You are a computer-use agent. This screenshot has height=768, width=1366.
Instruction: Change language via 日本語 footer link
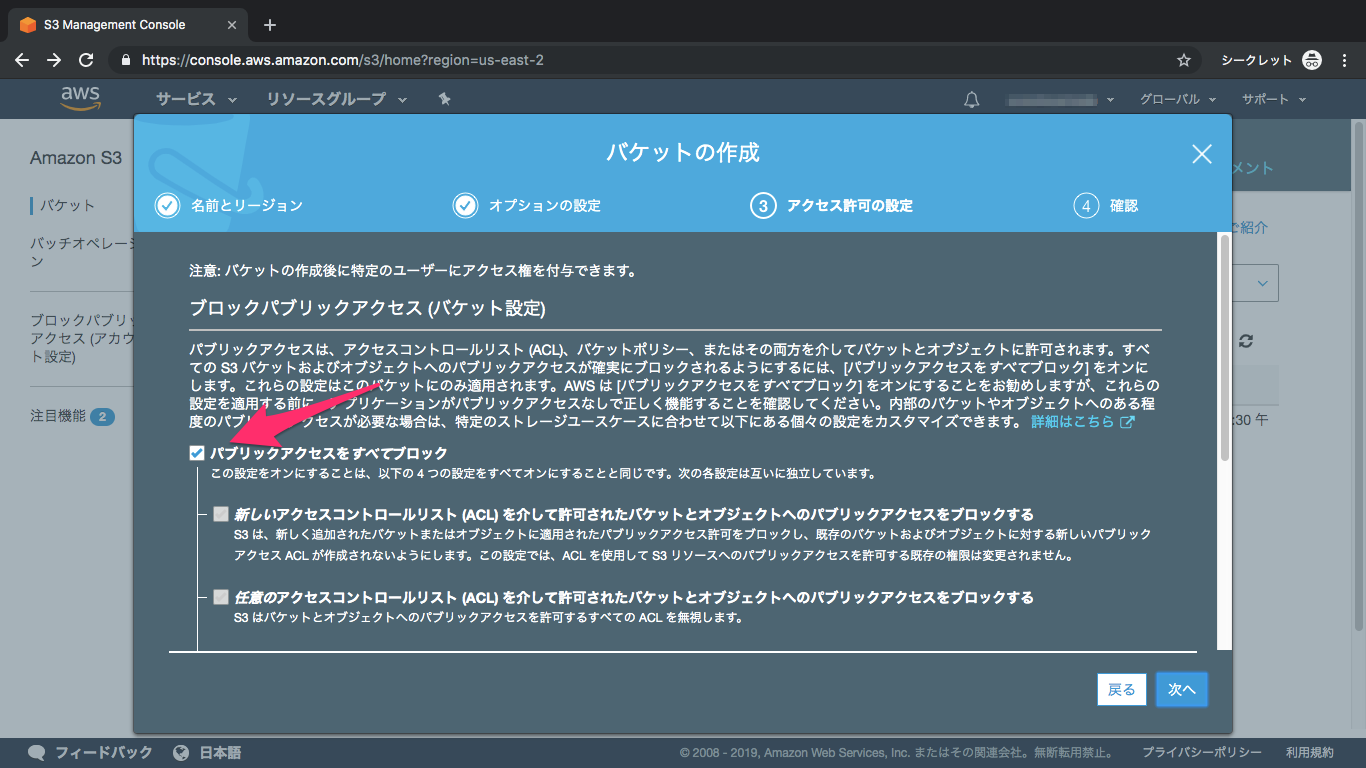(220, 752)
